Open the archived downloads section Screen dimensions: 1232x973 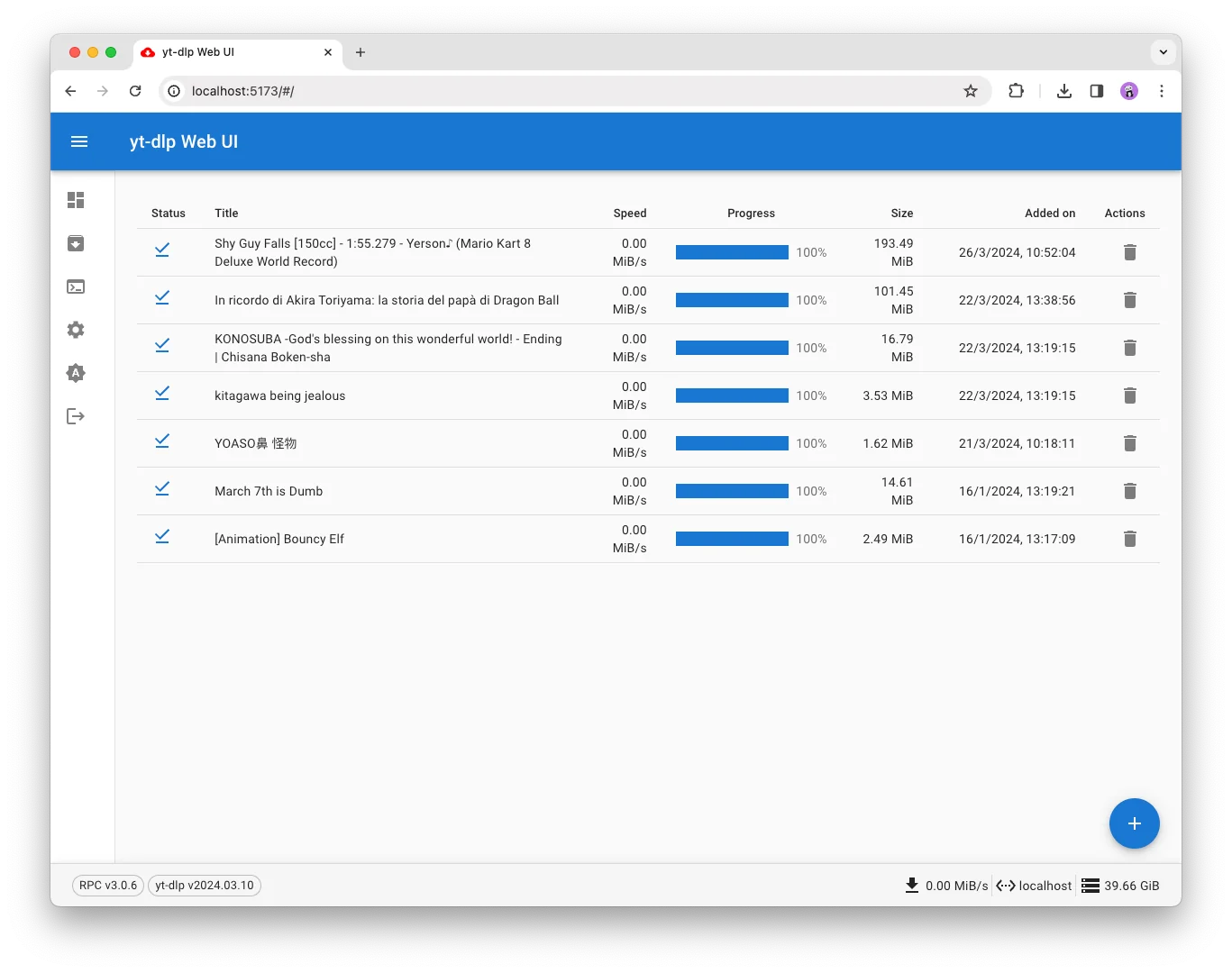coord(76,243)
